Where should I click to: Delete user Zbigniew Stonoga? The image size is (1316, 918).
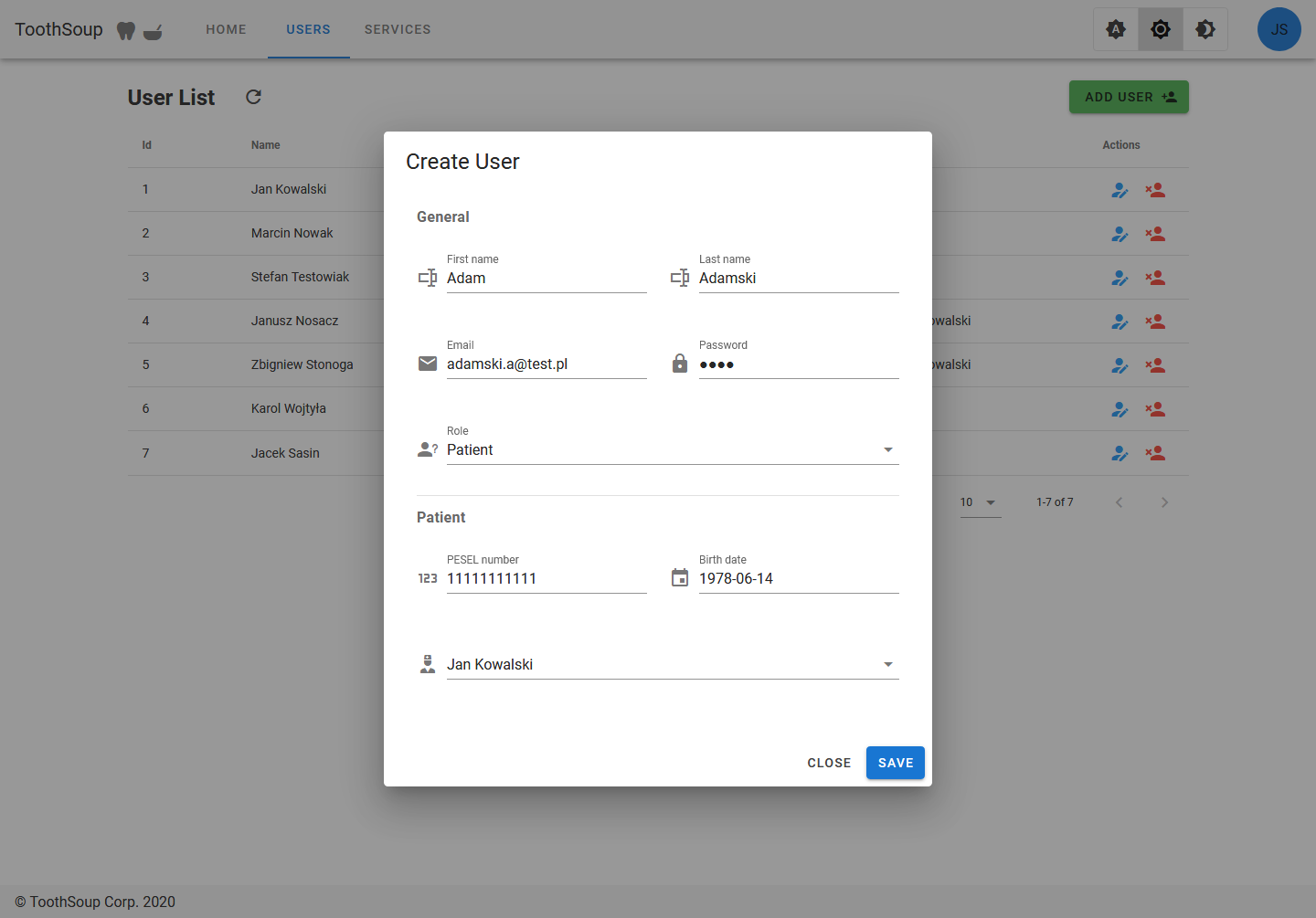1155,365
